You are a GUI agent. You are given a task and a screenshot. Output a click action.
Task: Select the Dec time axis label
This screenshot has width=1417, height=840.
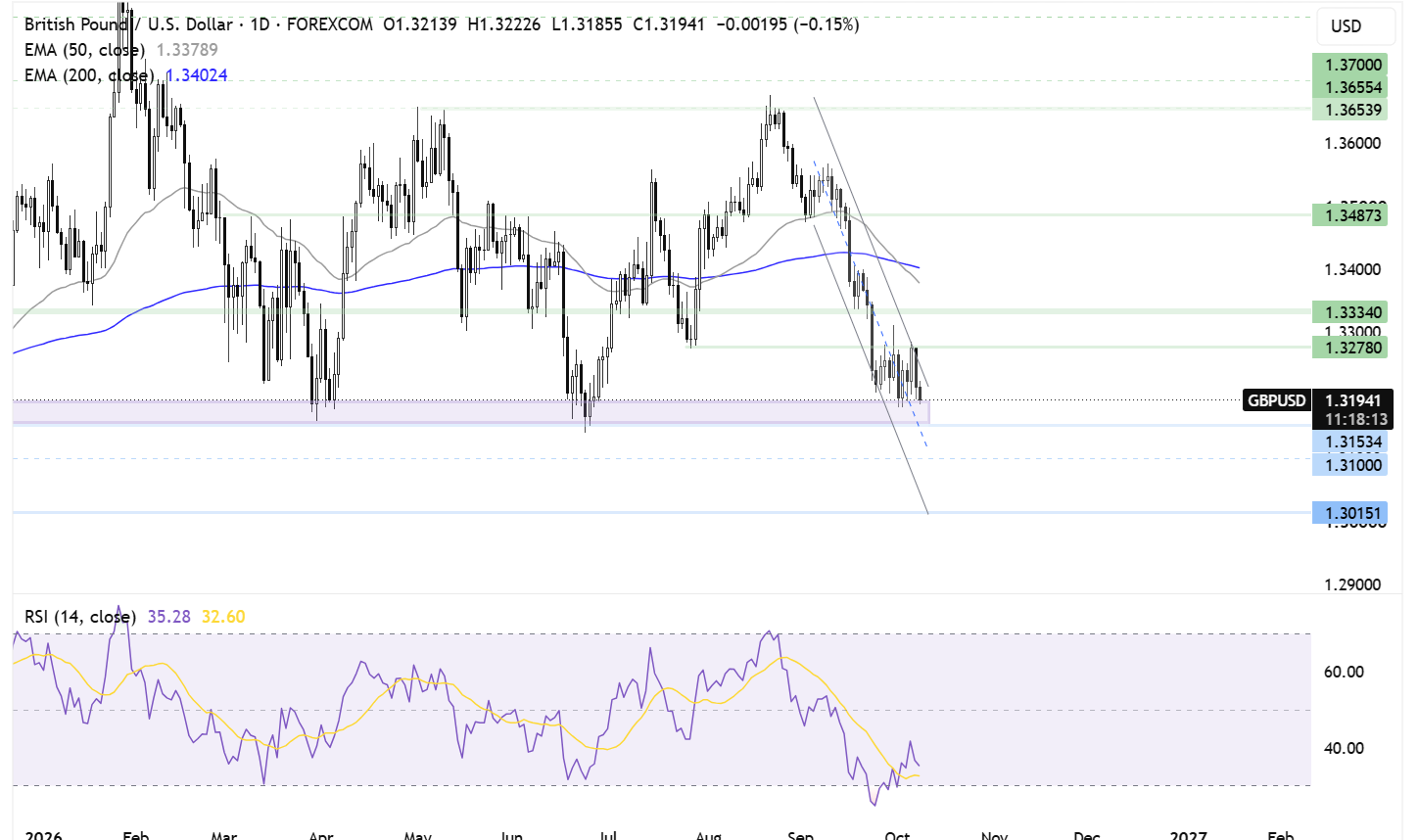1086,834
